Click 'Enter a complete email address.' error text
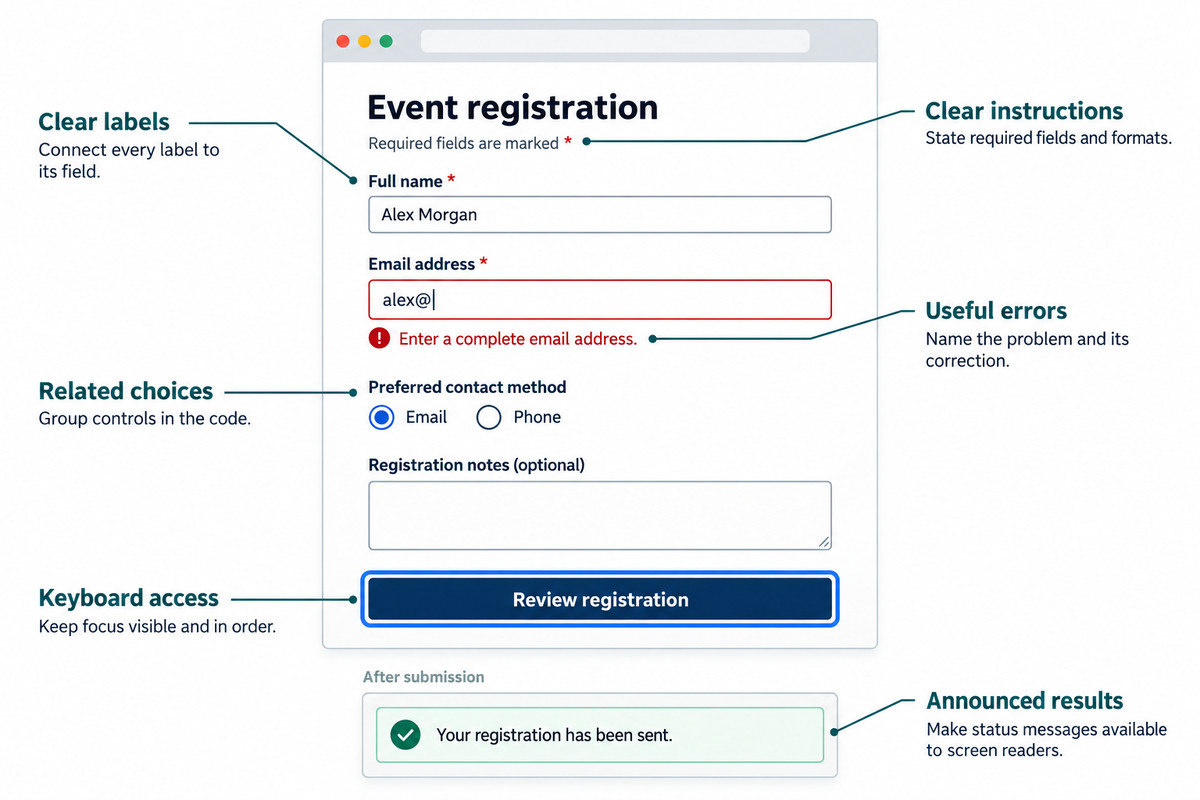The width and height of the screenshot is (1200, 800). coord(518,339)
